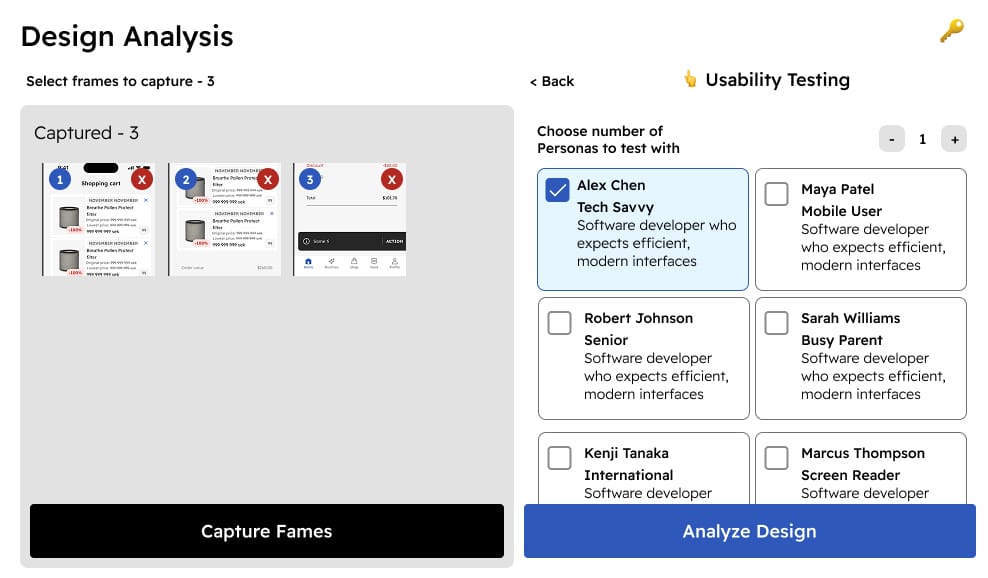Remove captured frame 1 with red X
The image size is (988, 578).
[142, 180]
